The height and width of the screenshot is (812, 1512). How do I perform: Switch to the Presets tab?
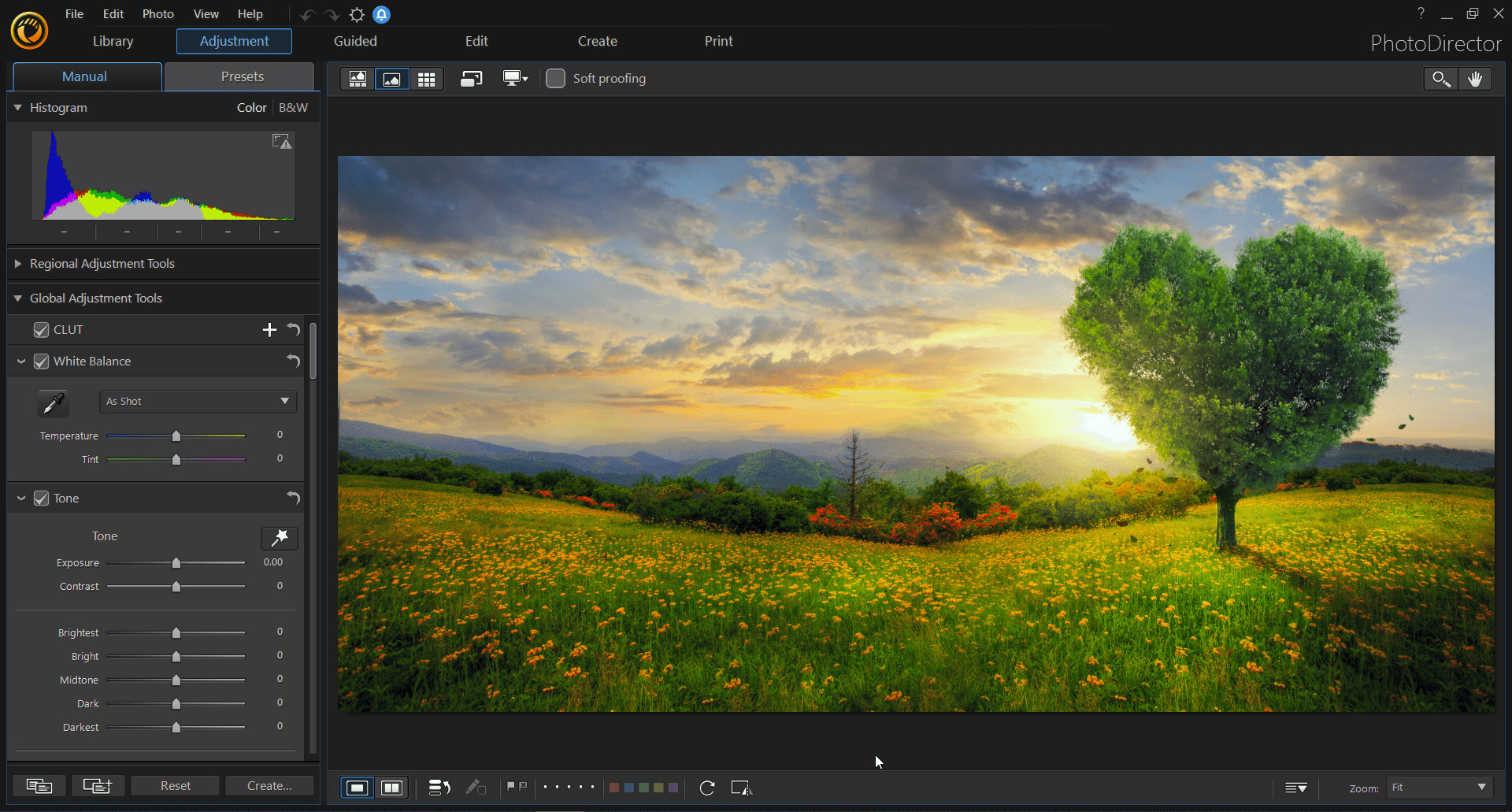(243, 76)
